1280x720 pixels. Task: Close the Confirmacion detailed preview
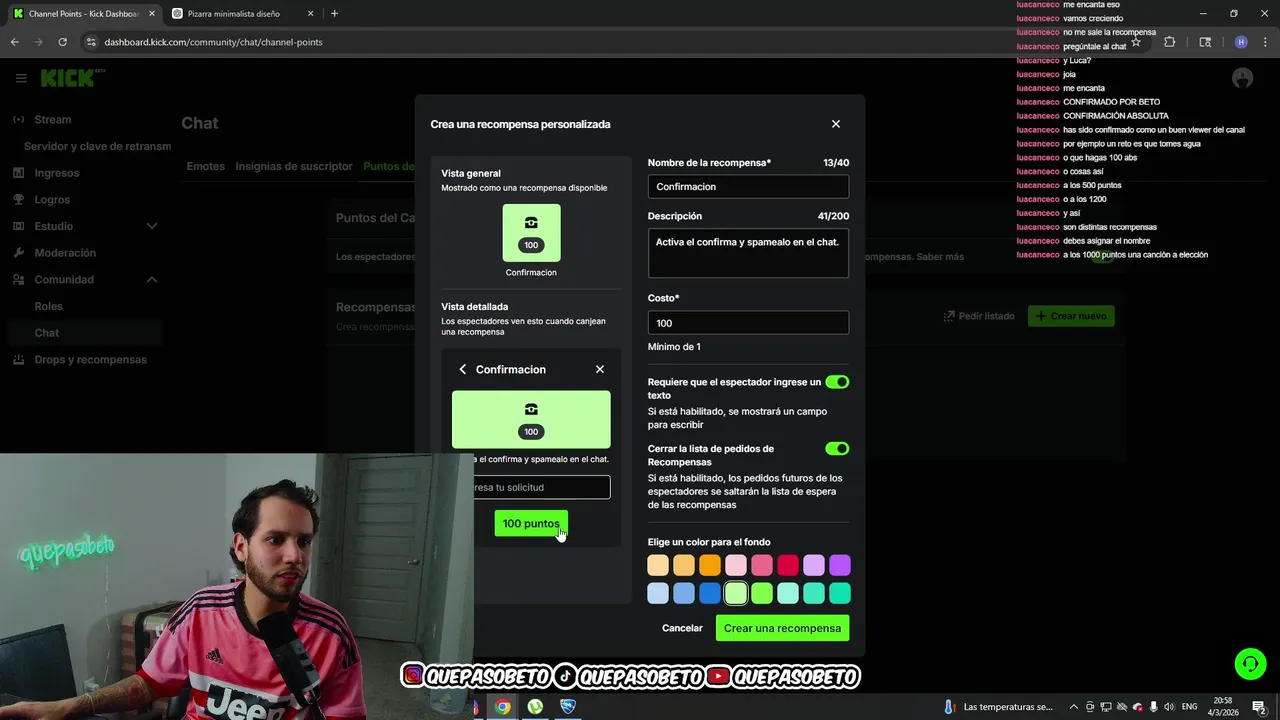(600, 369)
